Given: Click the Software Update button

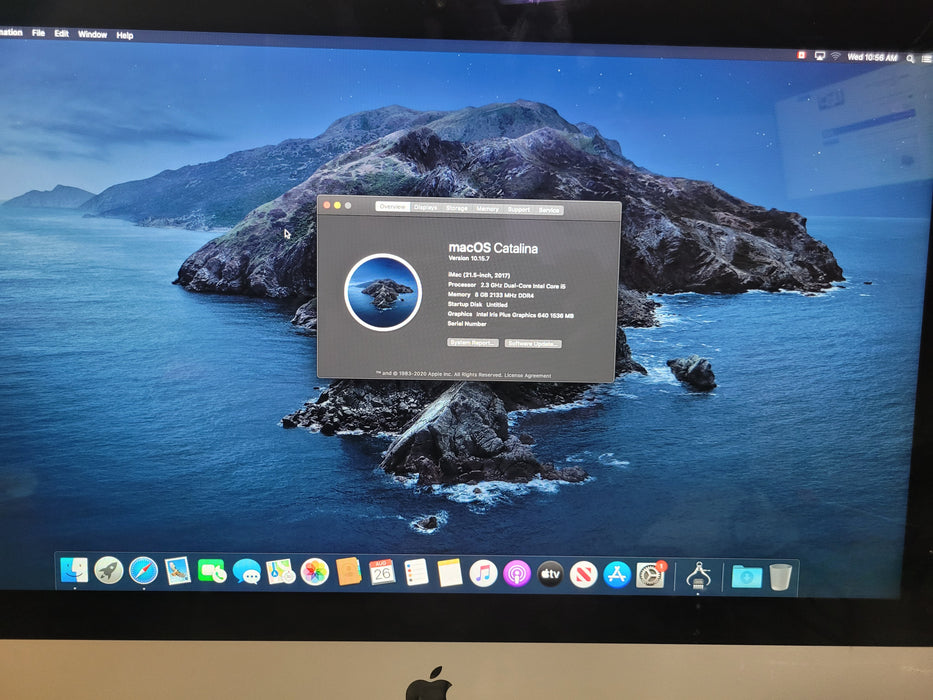Looking at the screenshot, I should (x=533, y=343).
